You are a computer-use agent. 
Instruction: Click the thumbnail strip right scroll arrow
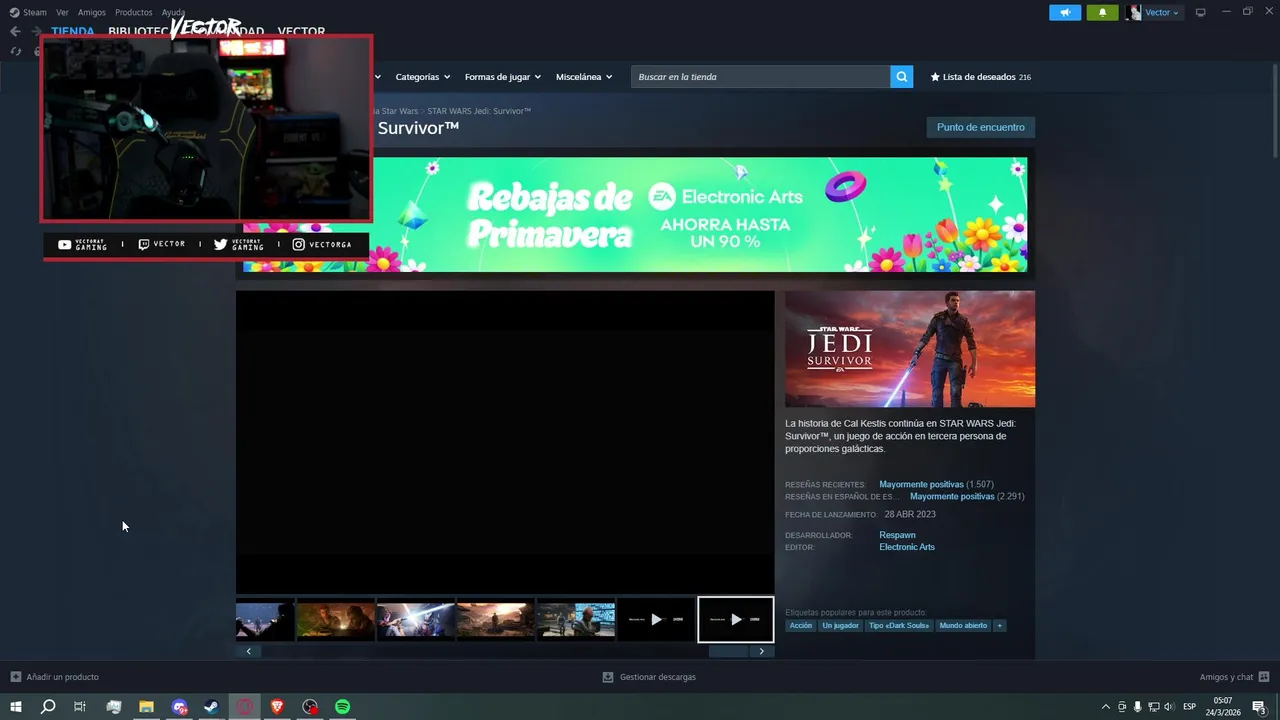pos(761,651)
